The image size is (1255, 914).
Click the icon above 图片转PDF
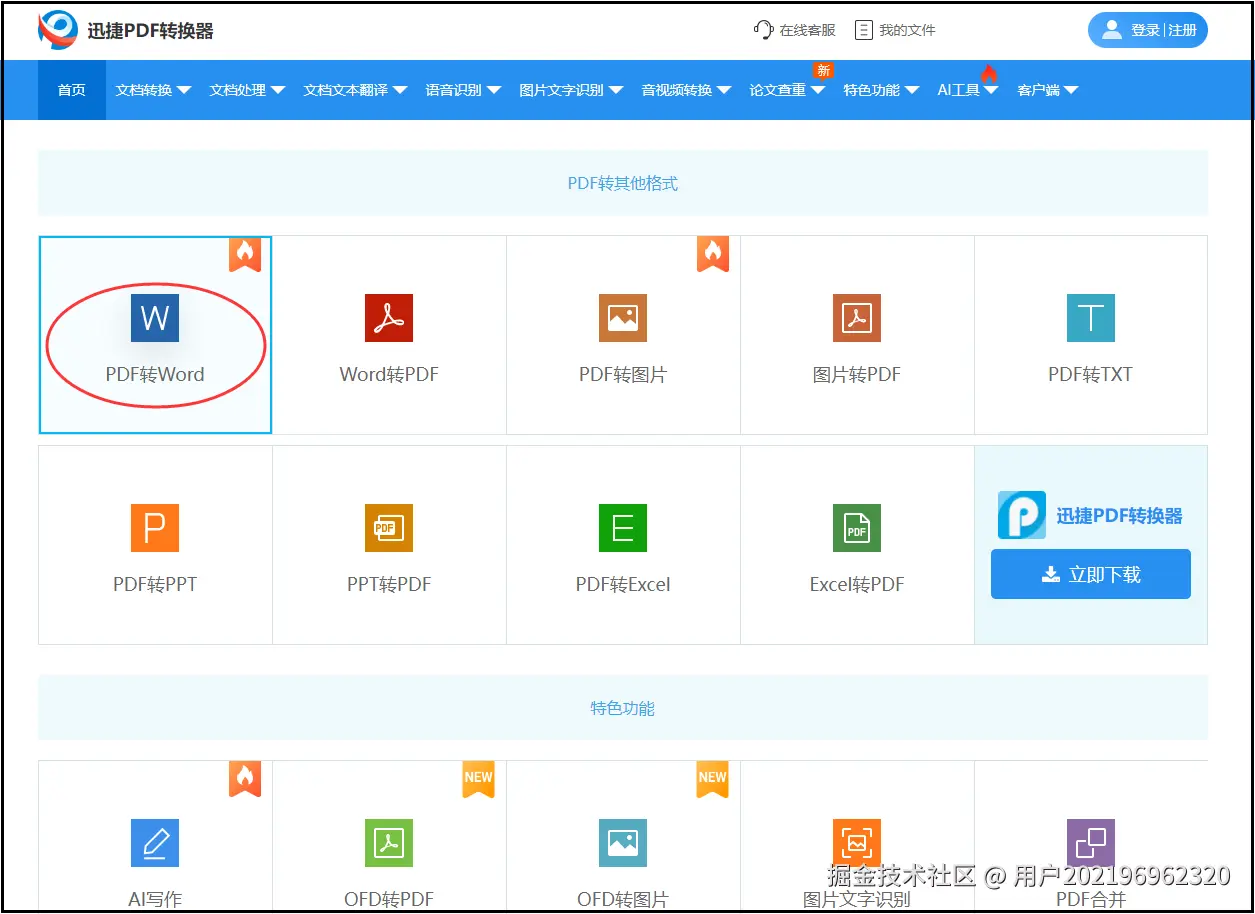(x=857, y=318)
